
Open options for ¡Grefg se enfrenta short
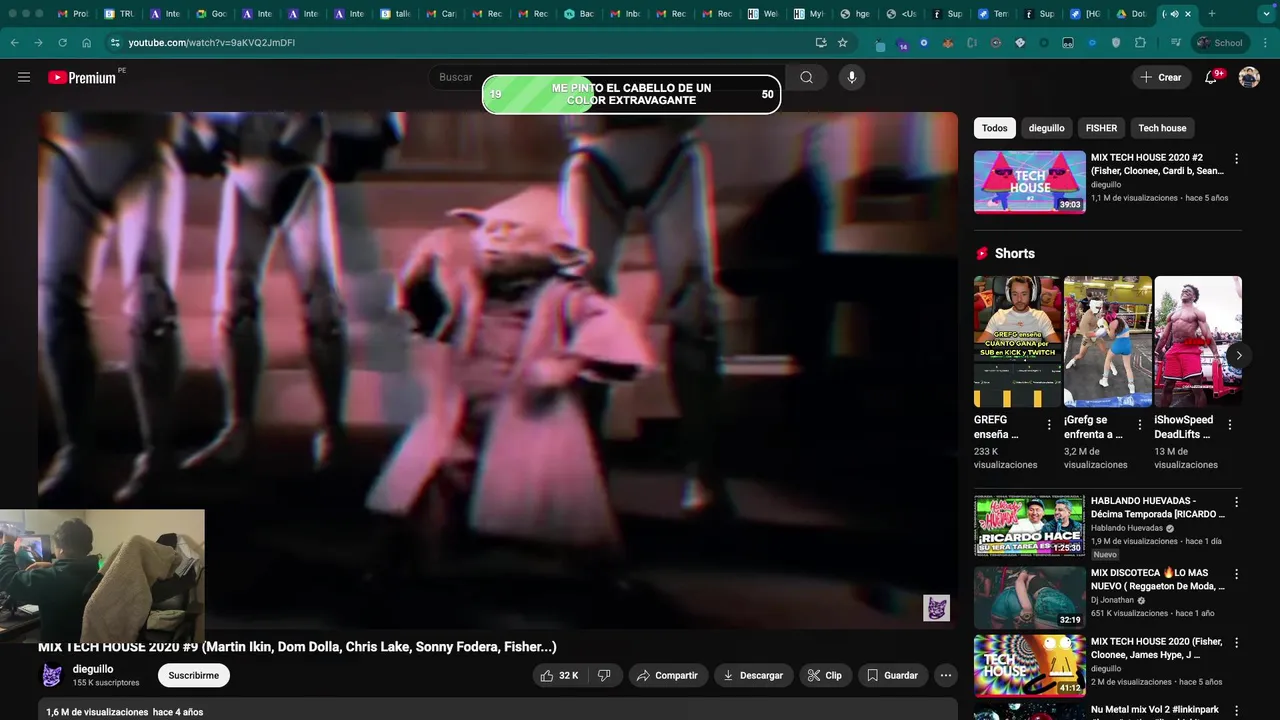(1139, 425)
